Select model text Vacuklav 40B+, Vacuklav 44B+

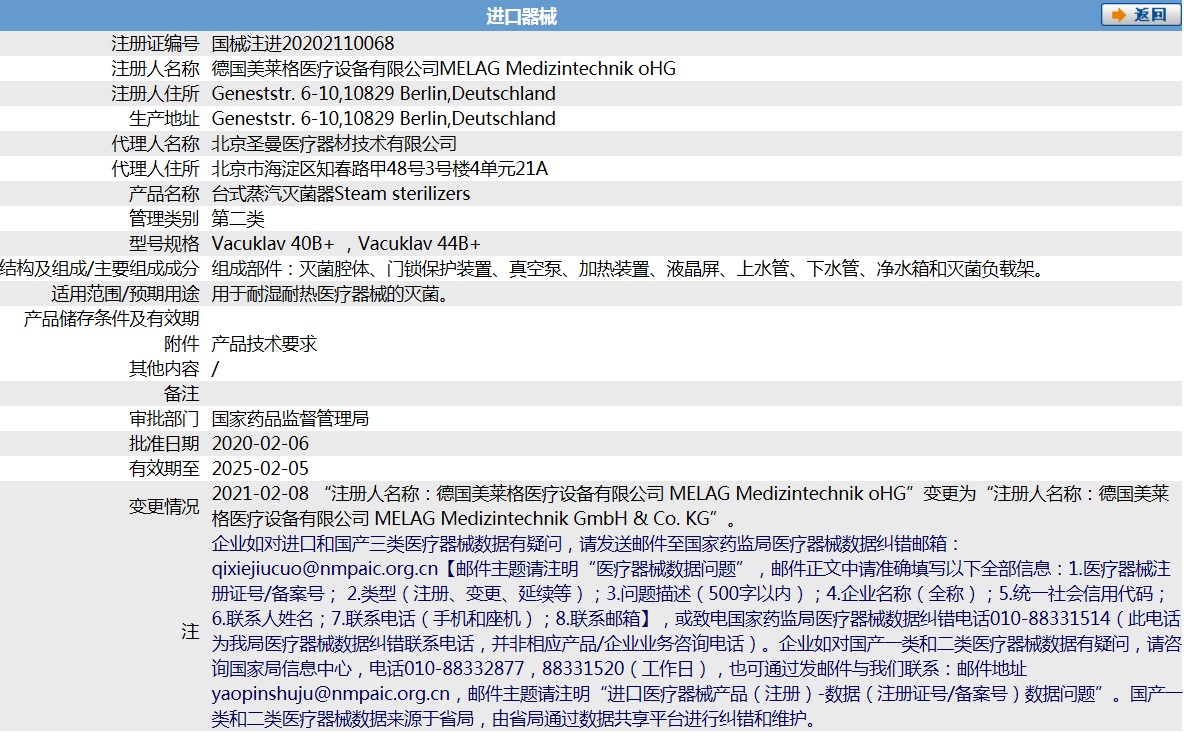click(x=346, y=244)
